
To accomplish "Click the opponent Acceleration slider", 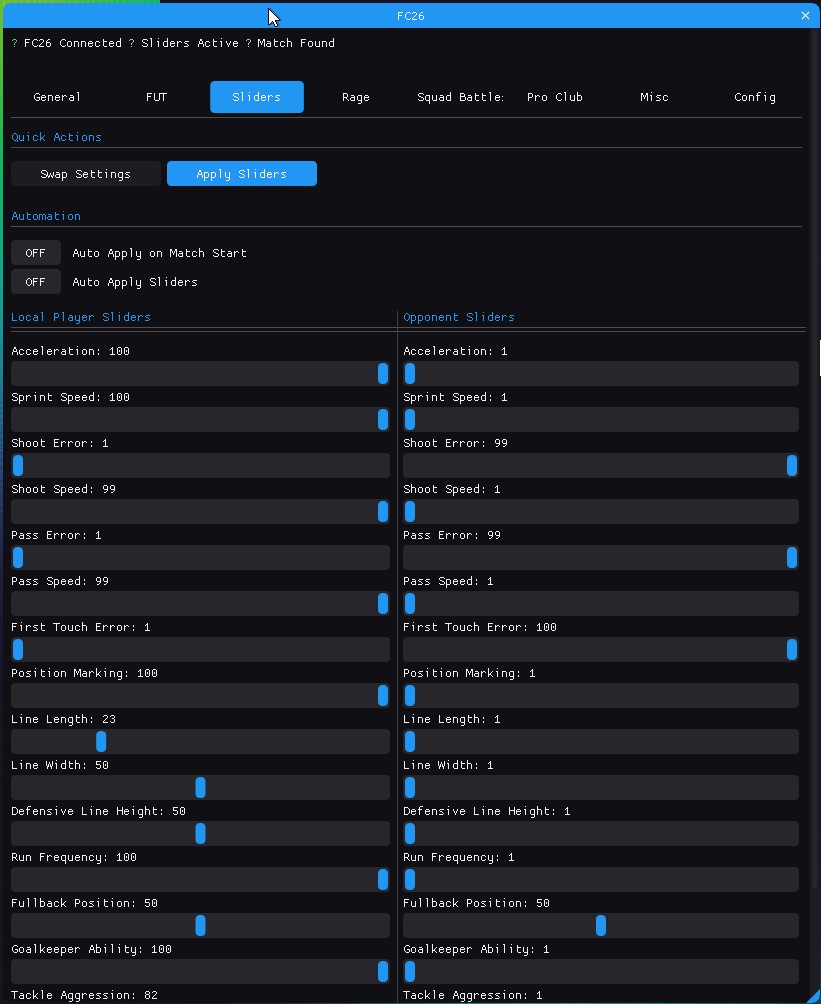I will click(600, 373).
